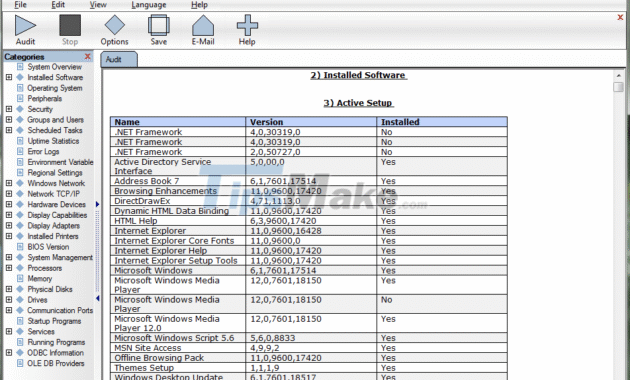Click the Themes Setup cell
630x380 pixels.
(178, 368)
